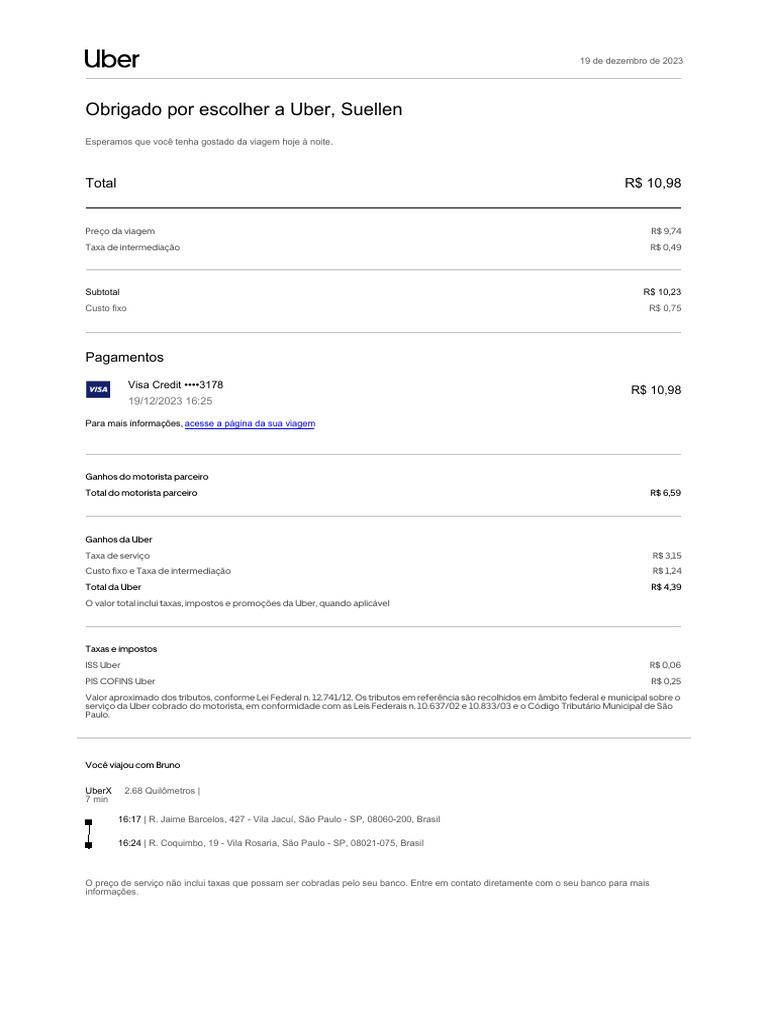Open the 'acesse a página da sua viagem' link
This screenshot has width=768, height=1024.
tap(250, 424)
